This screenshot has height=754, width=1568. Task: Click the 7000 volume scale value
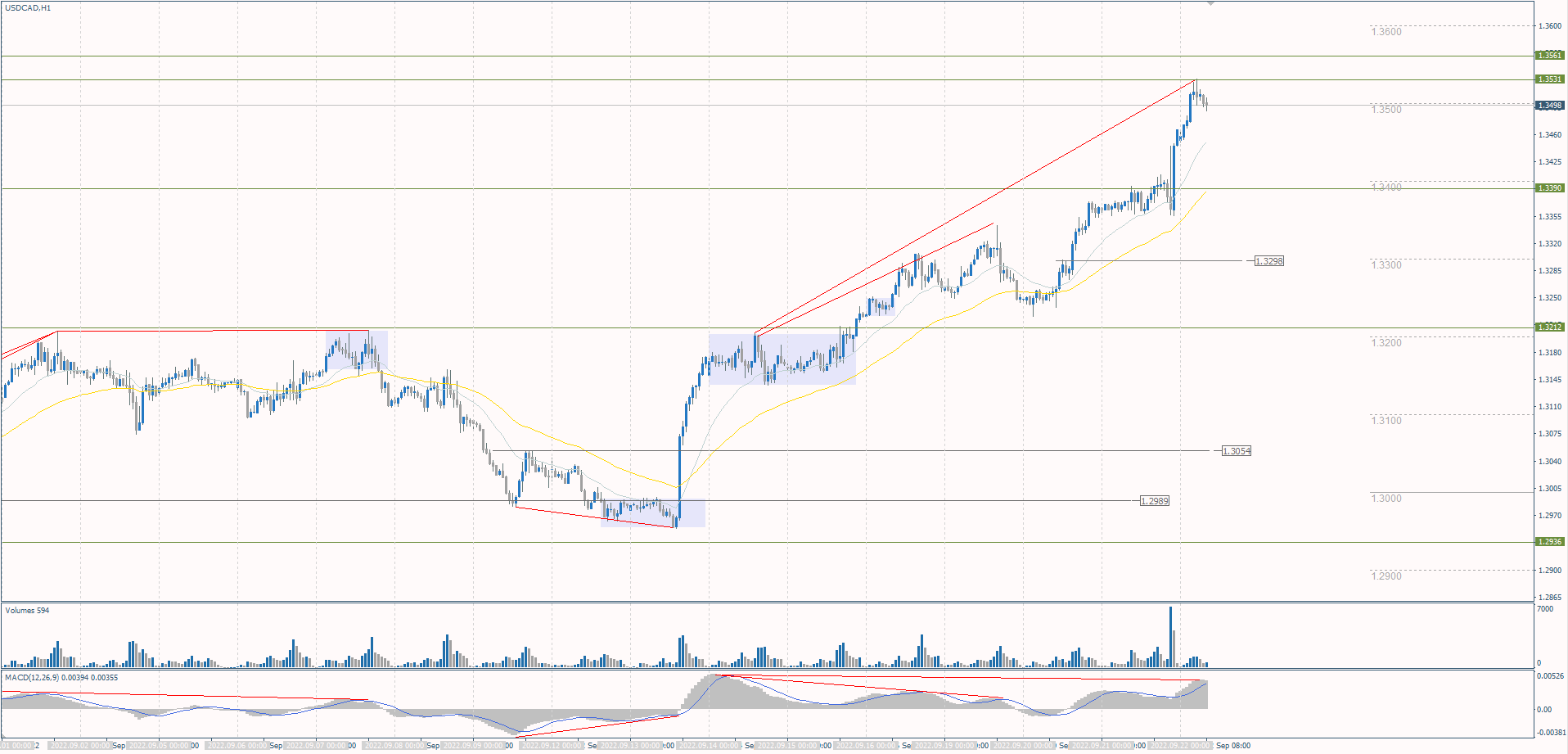click(x=1545, y=609)
